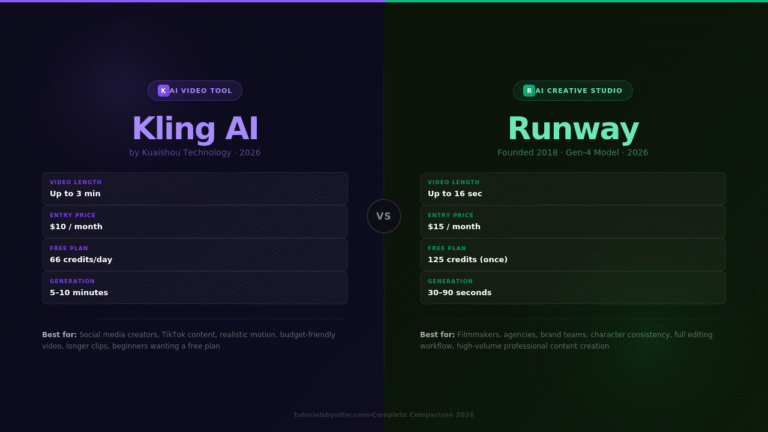The image size is (768, 432).
Task: Click Runway's 'Up to 16 sec' video length card
Action: tap(573, 189)
